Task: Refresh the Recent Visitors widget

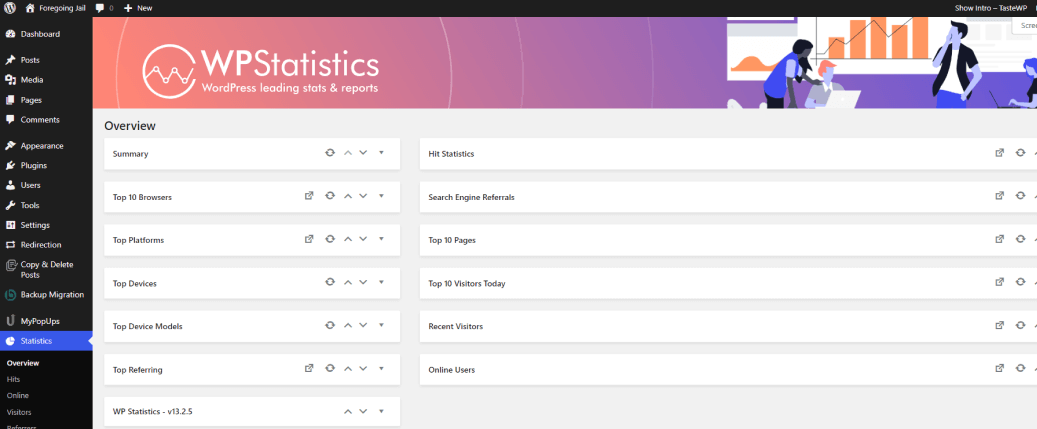Action: [1020, 325]
